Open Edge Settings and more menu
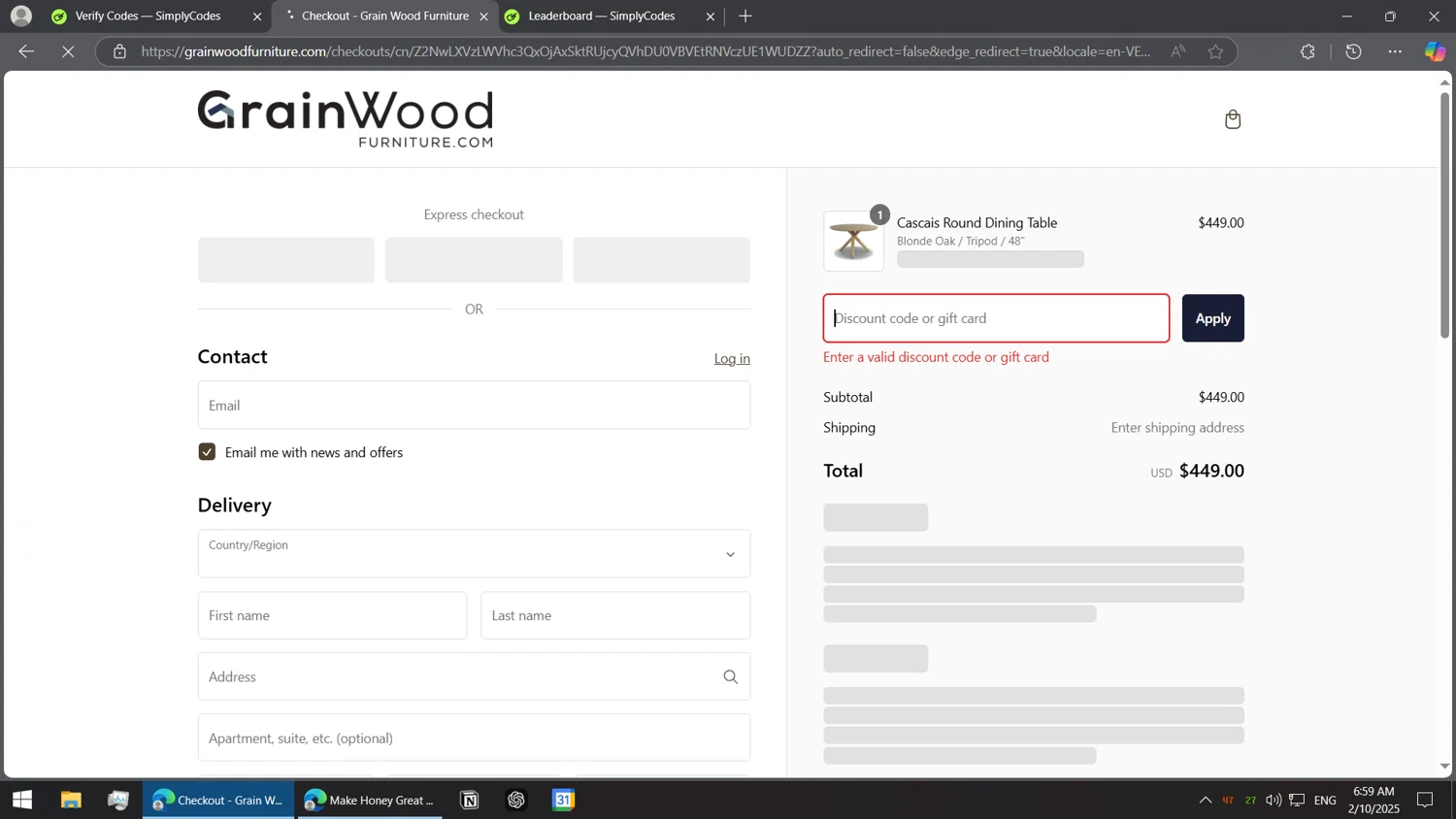The image size is (1456, 819). coord(1395,51)
